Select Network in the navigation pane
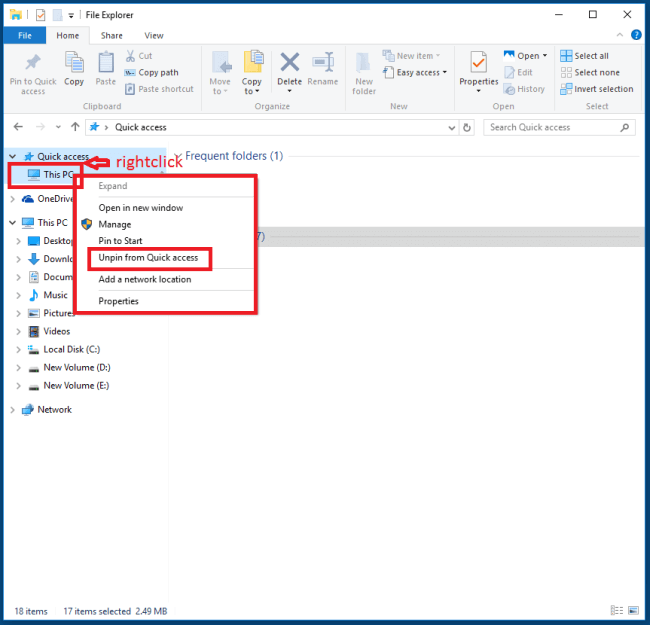This screenshot has width=650, height=625. click(54, 410)
